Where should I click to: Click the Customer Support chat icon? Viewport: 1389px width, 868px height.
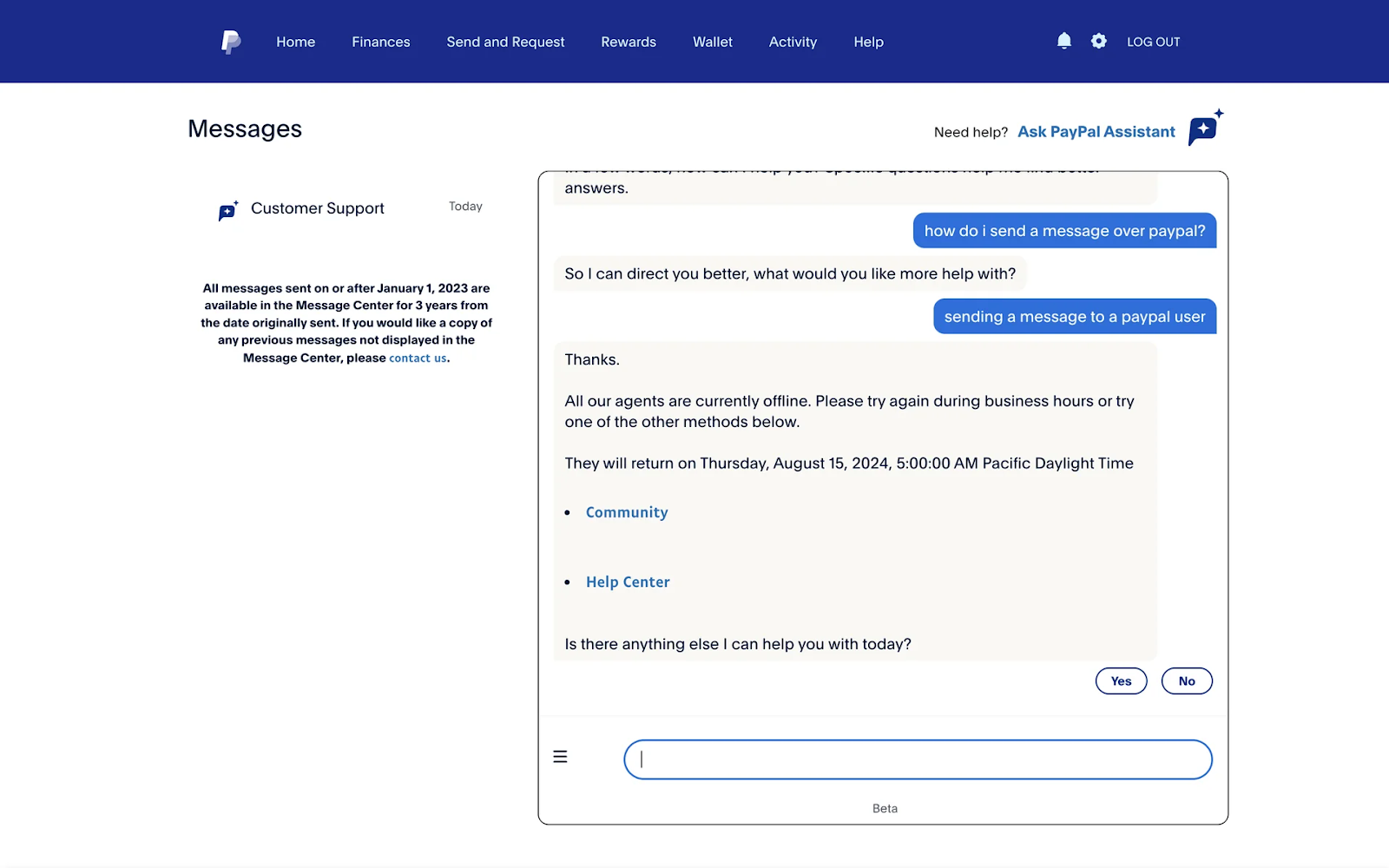click(x=227, y=210)
